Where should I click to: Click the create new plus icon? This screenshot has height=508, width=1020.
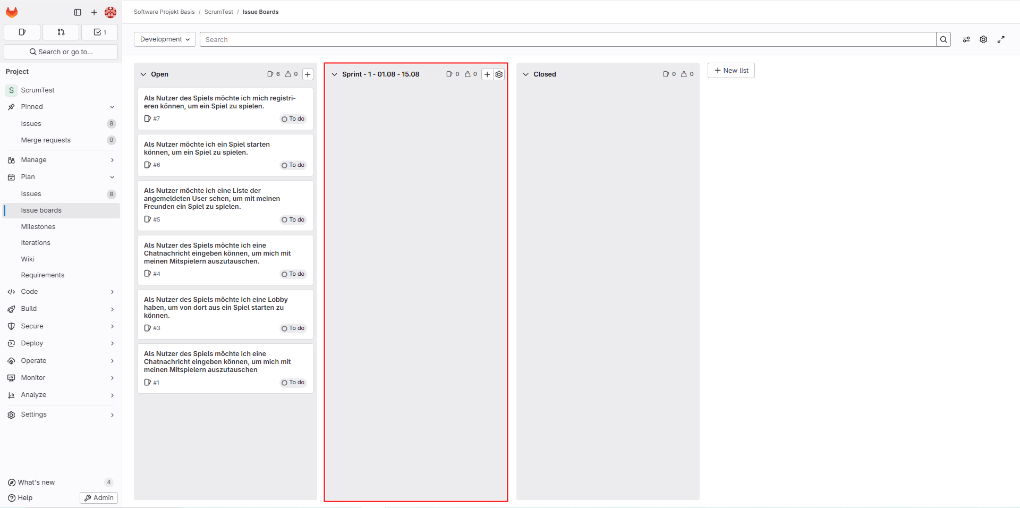tap(94, 12)
